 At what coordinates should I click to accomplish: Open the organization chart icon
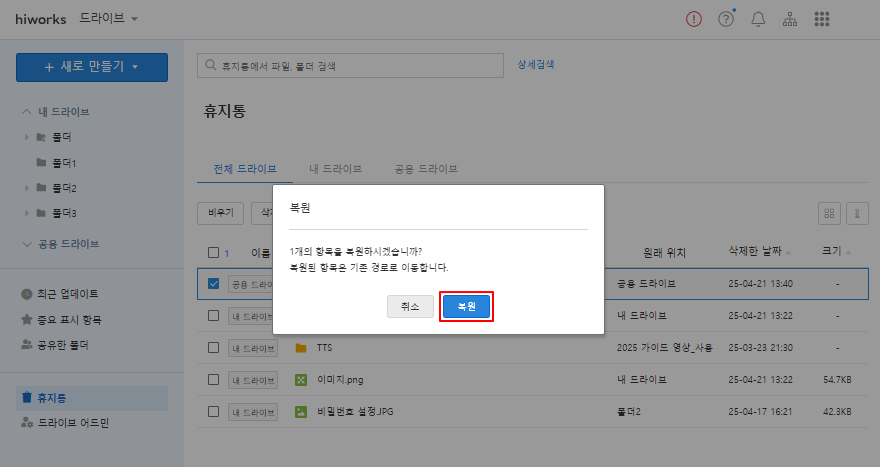[x=790, y=19]
